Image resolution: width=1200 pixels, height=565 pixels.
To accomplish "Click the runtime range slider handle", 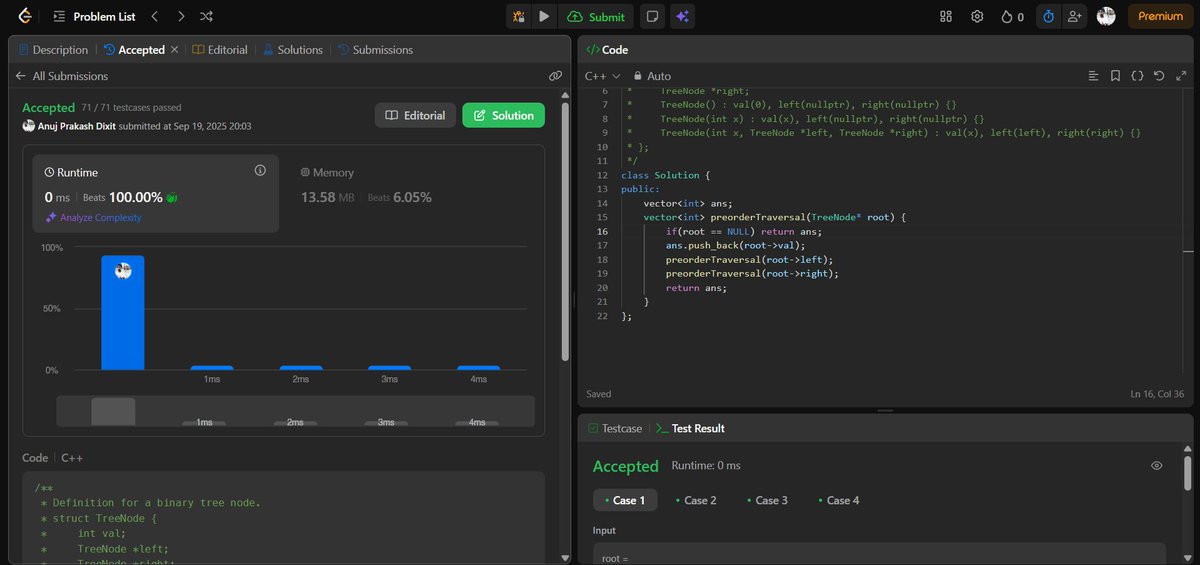I will click(113, 412).
